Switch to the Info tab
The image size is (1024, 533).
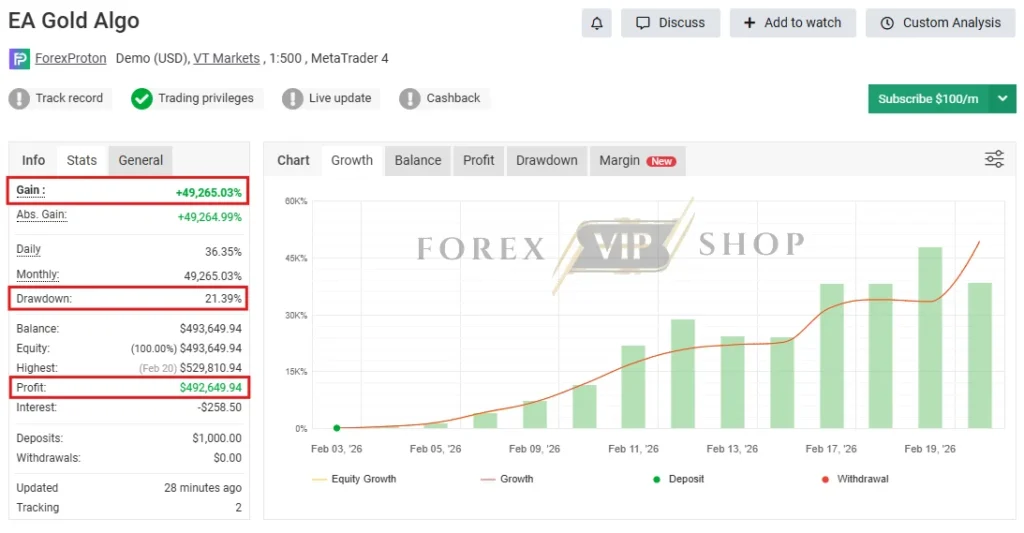(x=33, y=160)
